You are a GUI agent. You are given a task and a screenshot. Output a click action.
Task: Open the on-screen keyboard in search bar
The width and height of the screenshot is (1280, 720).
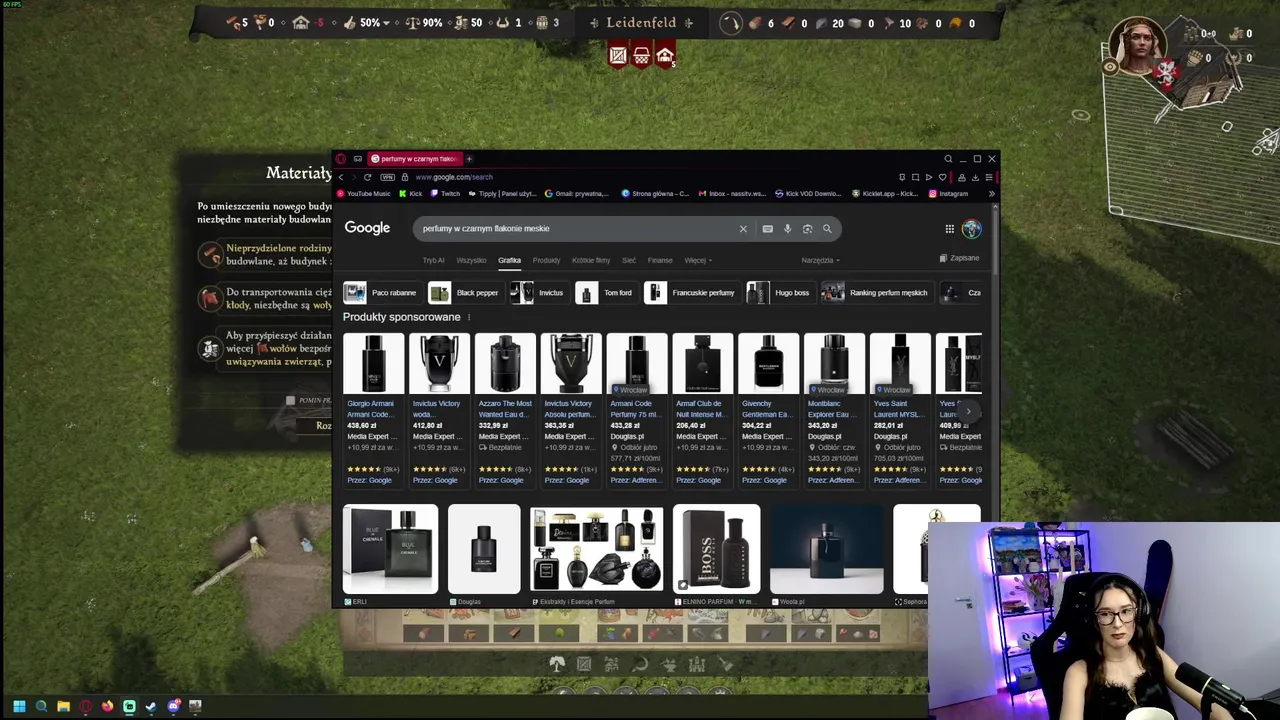click(x=767, y=229)
